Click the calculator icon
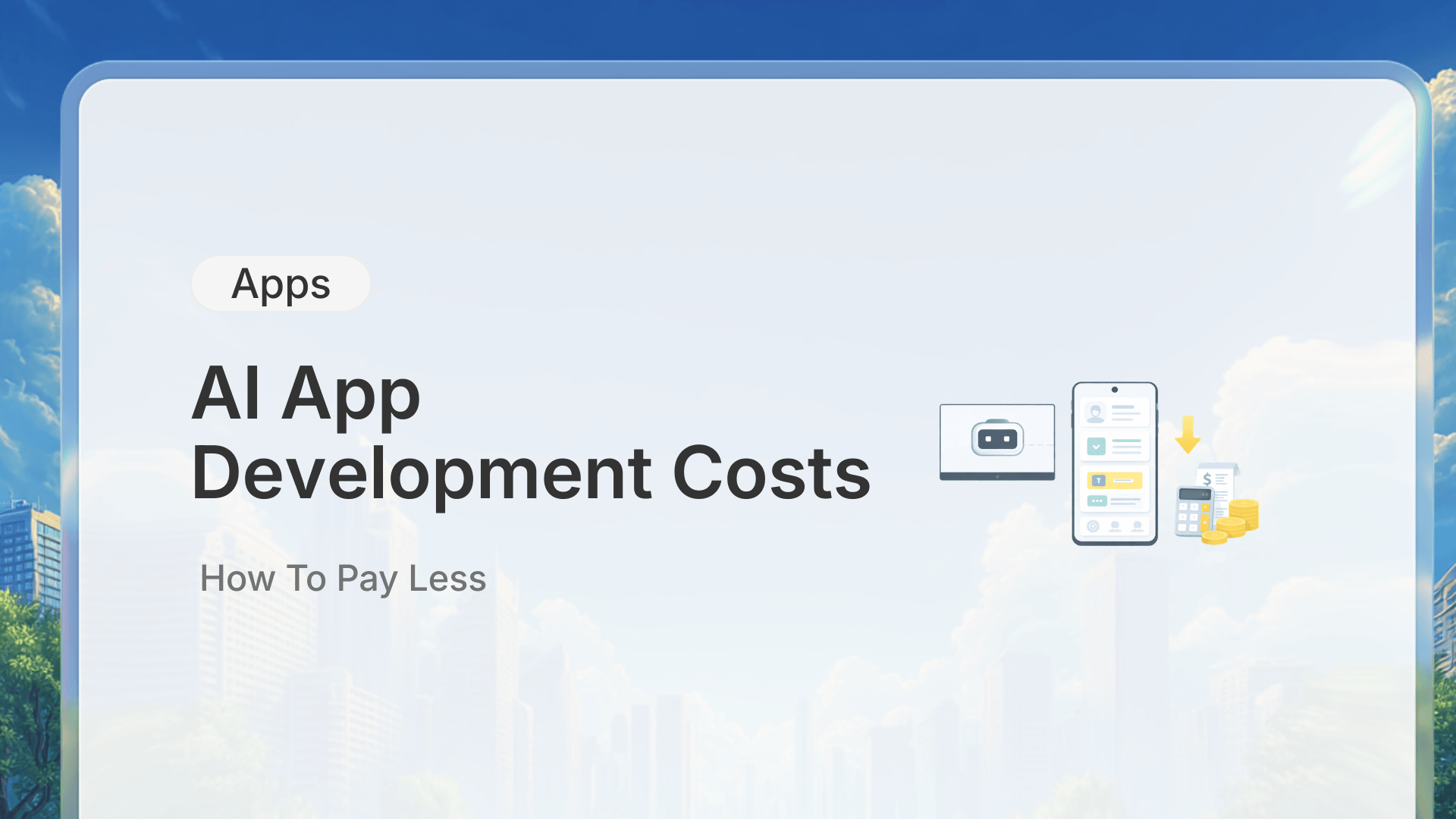Image resolution: width=1456 pixels, height=819 pixels. (1193, 512)
